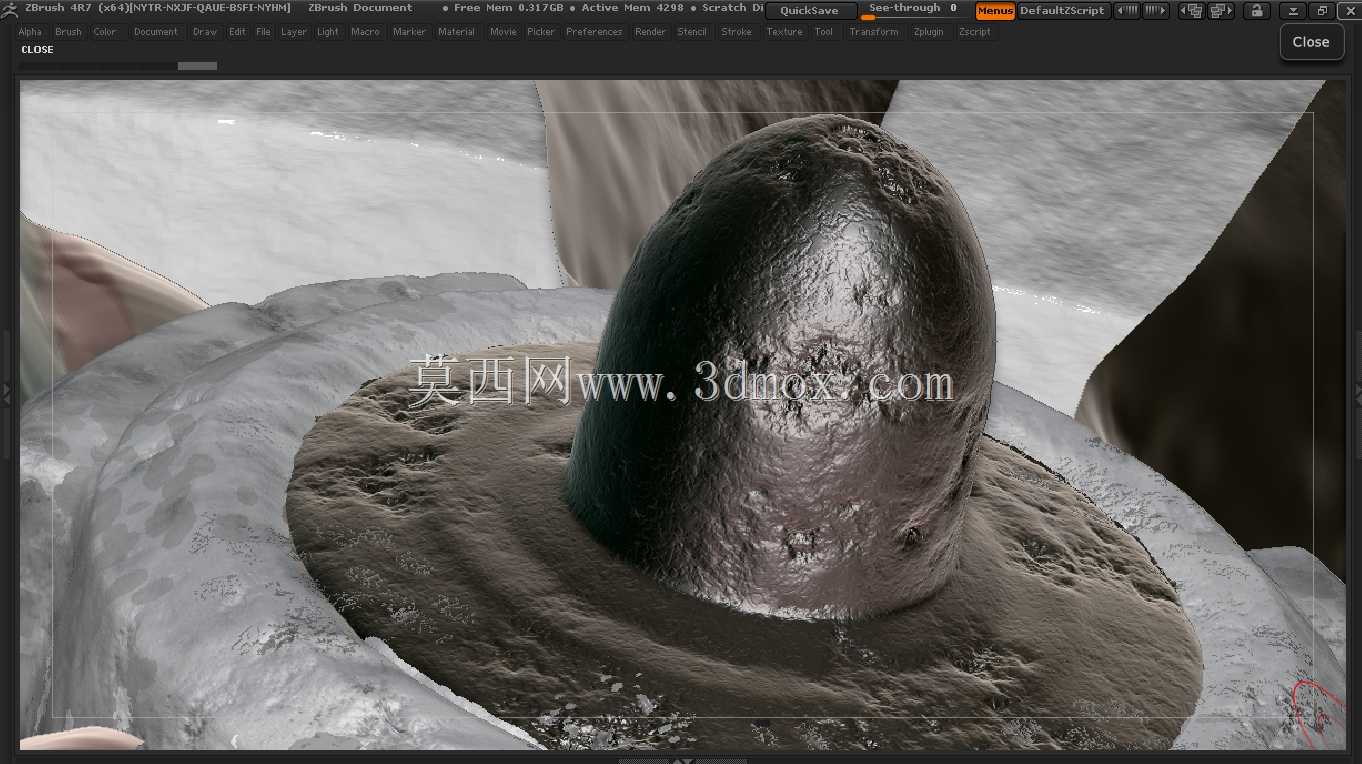The image size is (1362, 764).
Task: Load next UI colors with right arrow
Action: pos(1155,11)
